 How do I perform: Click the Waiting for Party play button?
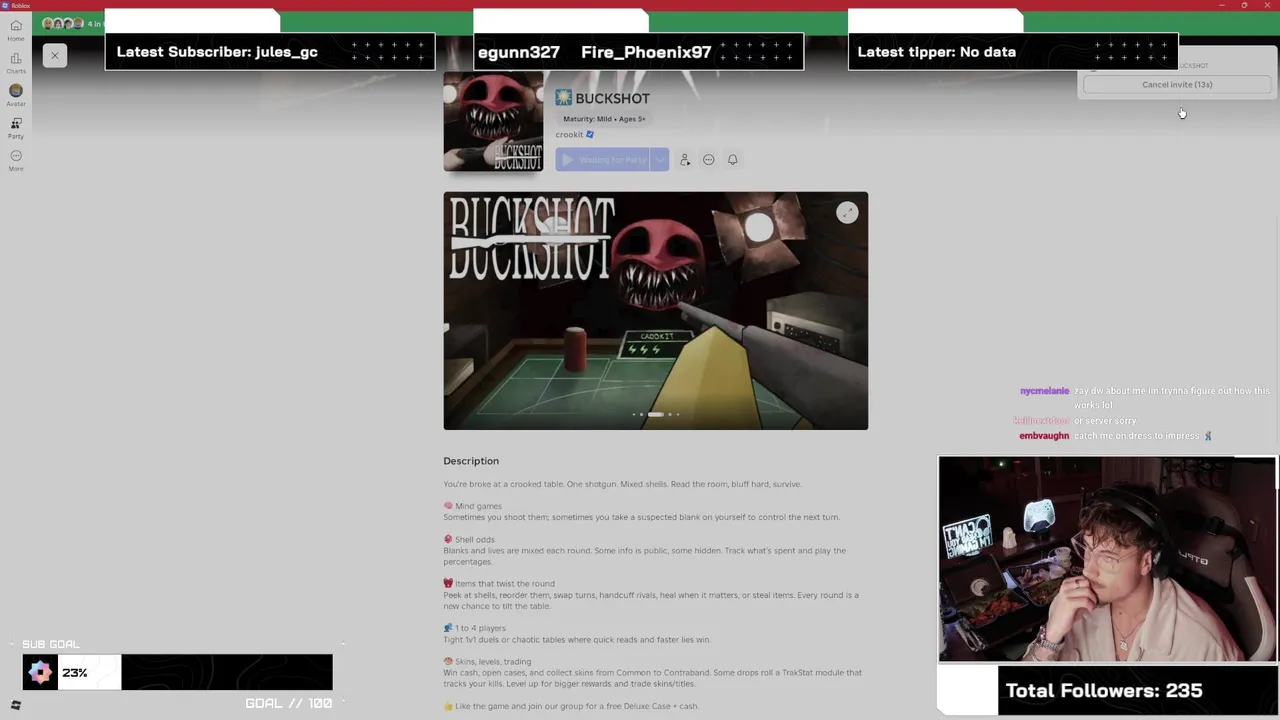(602, 160)
